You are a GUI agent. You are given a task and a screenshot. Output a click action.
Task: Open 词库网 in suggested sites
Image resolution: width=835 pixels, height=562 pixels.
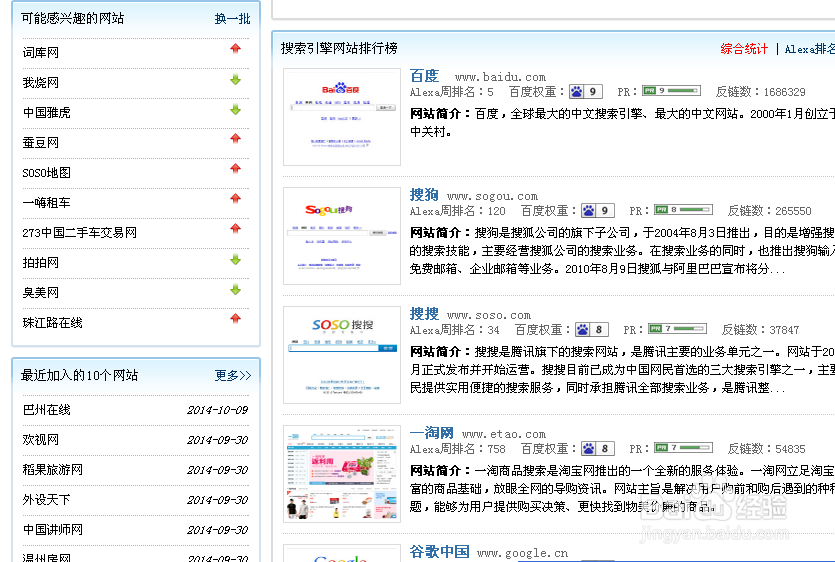40,53
